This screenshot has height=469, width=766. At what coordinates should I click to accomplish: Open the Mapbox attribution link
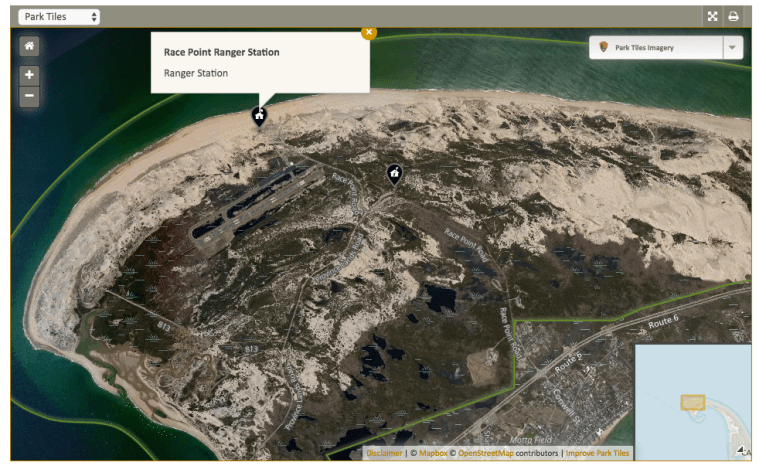(x=433, y=453)
